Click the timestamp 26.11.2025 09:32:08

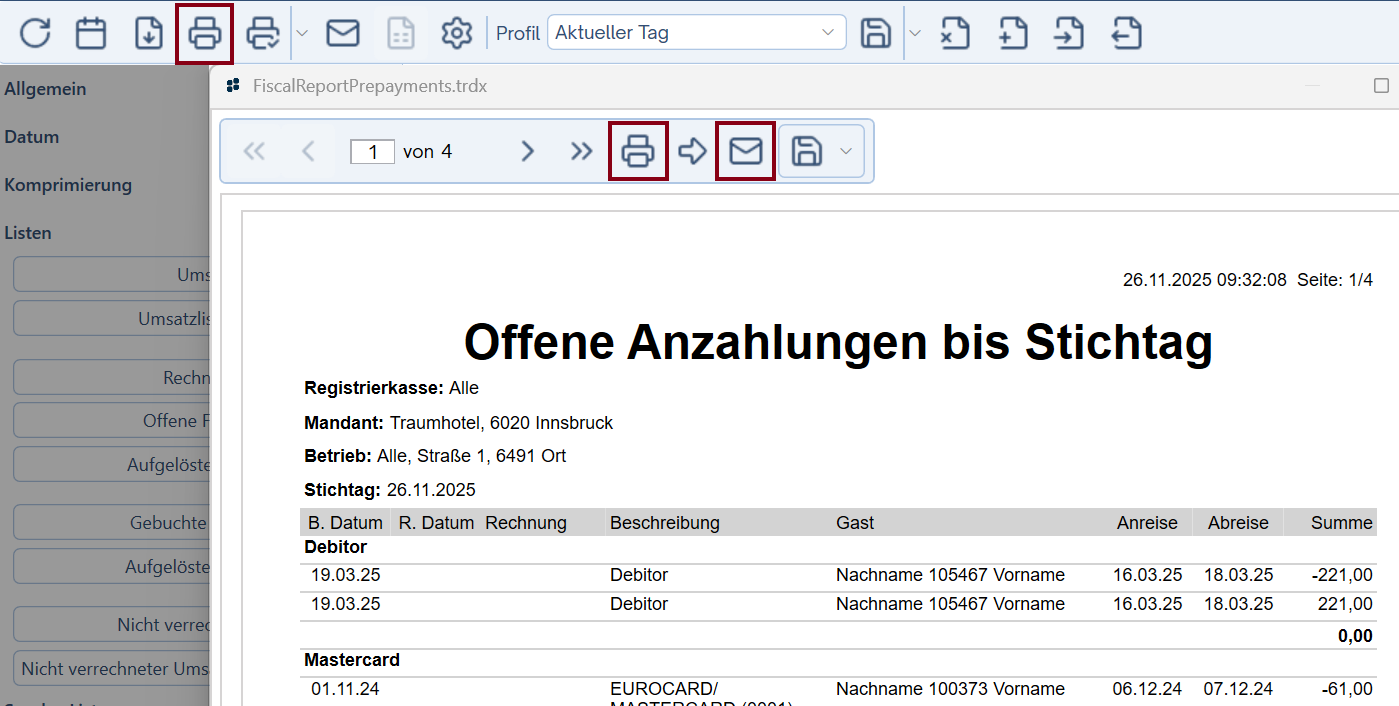coord(1204,280)
